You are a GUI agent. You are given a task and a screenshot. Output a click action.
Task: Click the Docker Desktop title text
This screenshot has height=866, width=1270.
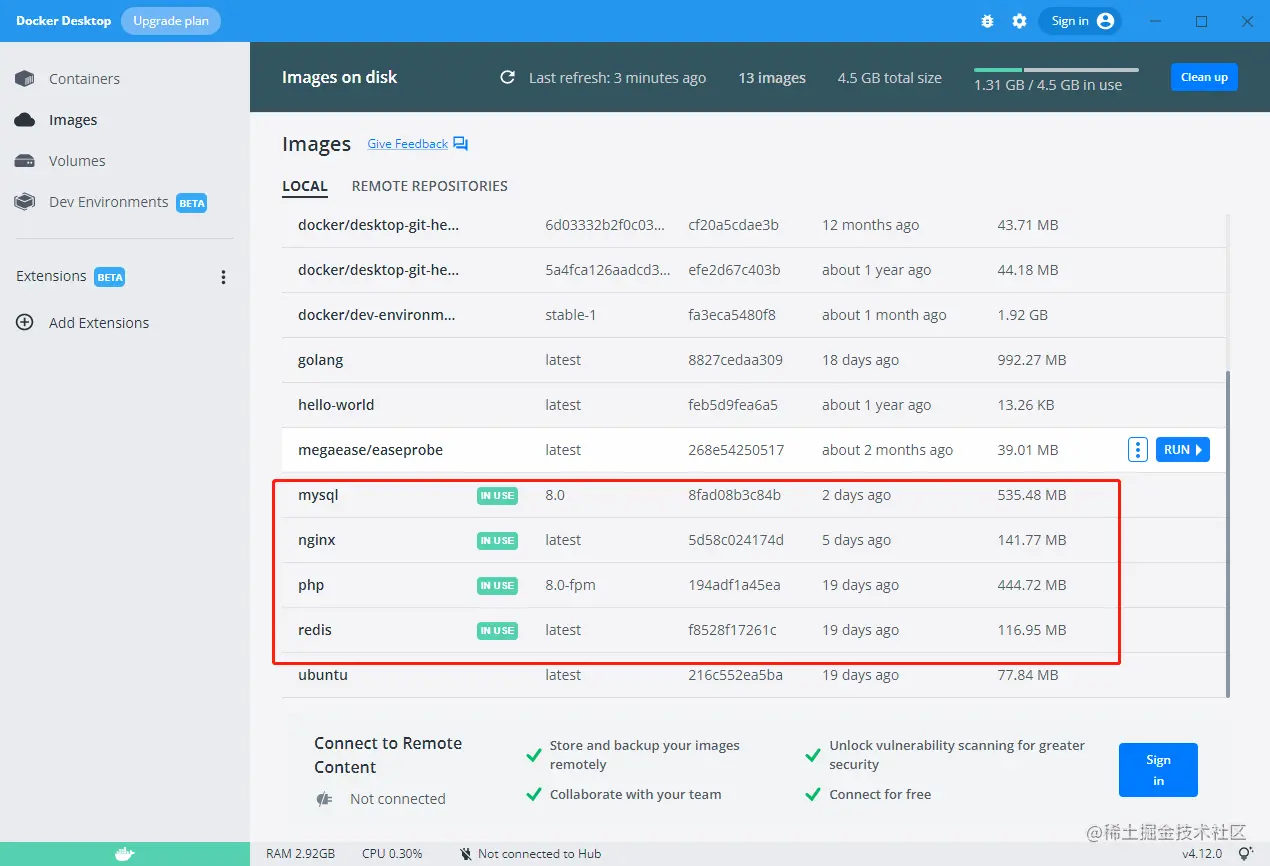63,21
